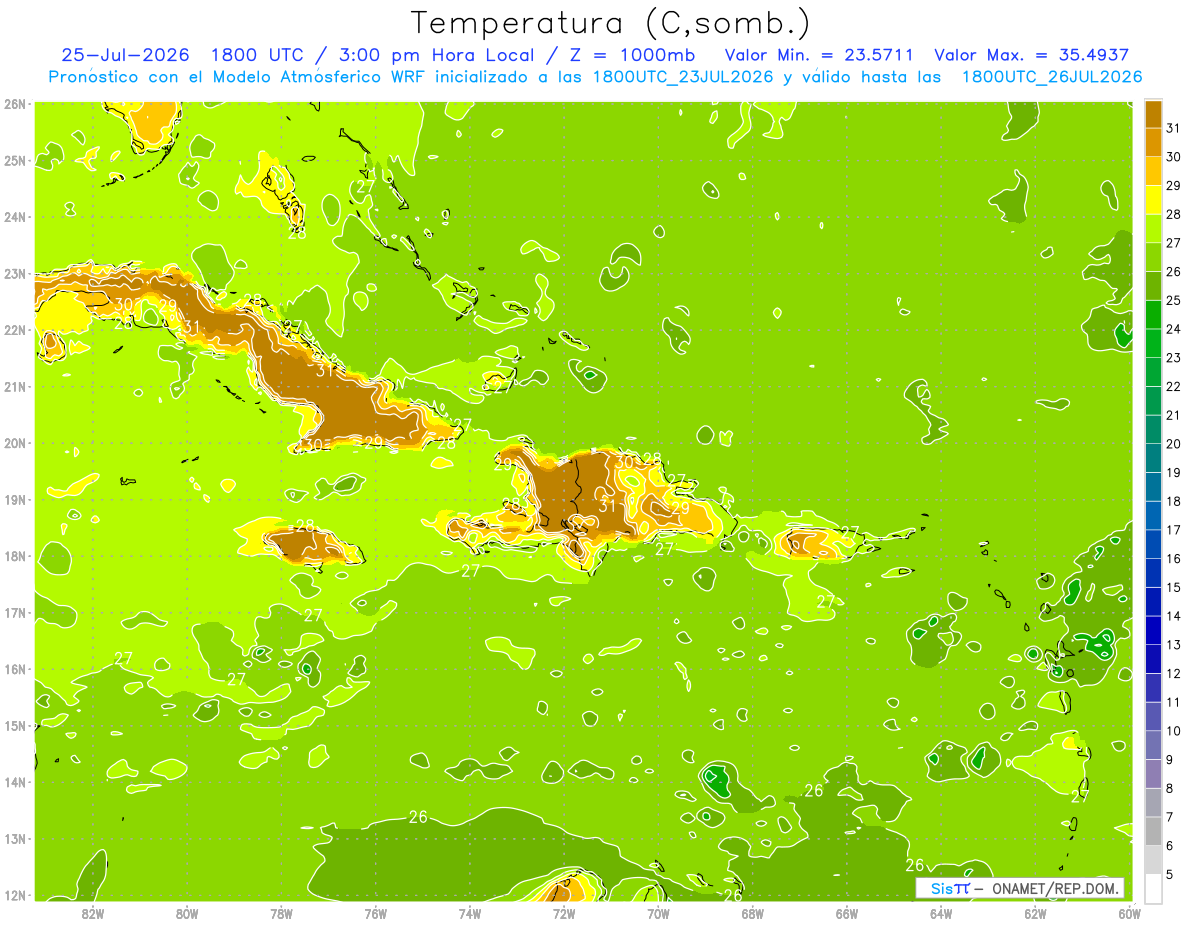The height and width of the screenshot is (927, 1200).
Task: Click the '19N' latitude axis label
Action: pos(15,500)
